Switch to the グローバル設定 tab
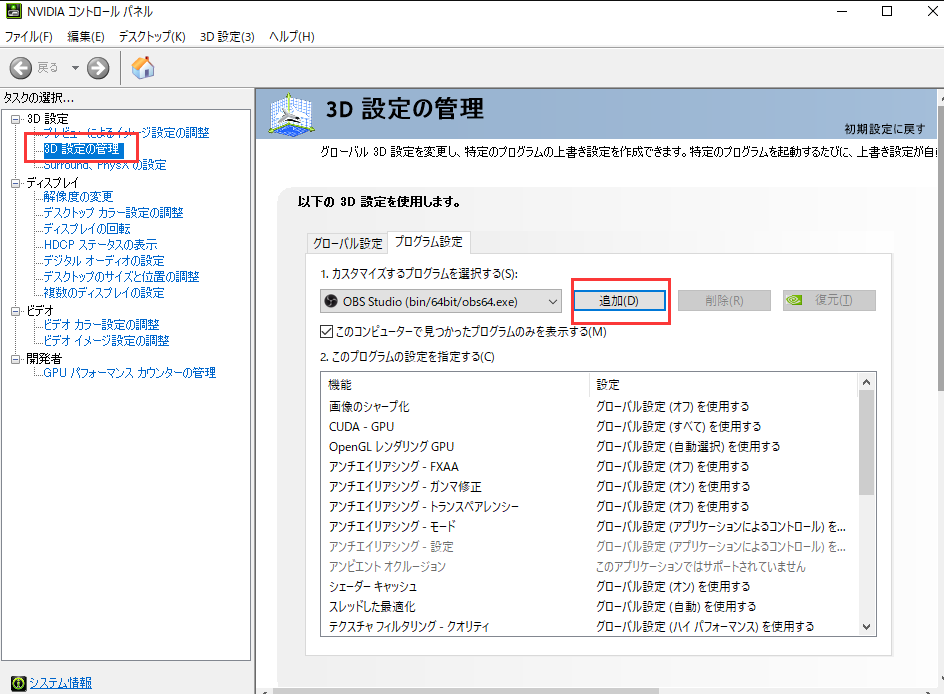944x694 pixels. 347,243
